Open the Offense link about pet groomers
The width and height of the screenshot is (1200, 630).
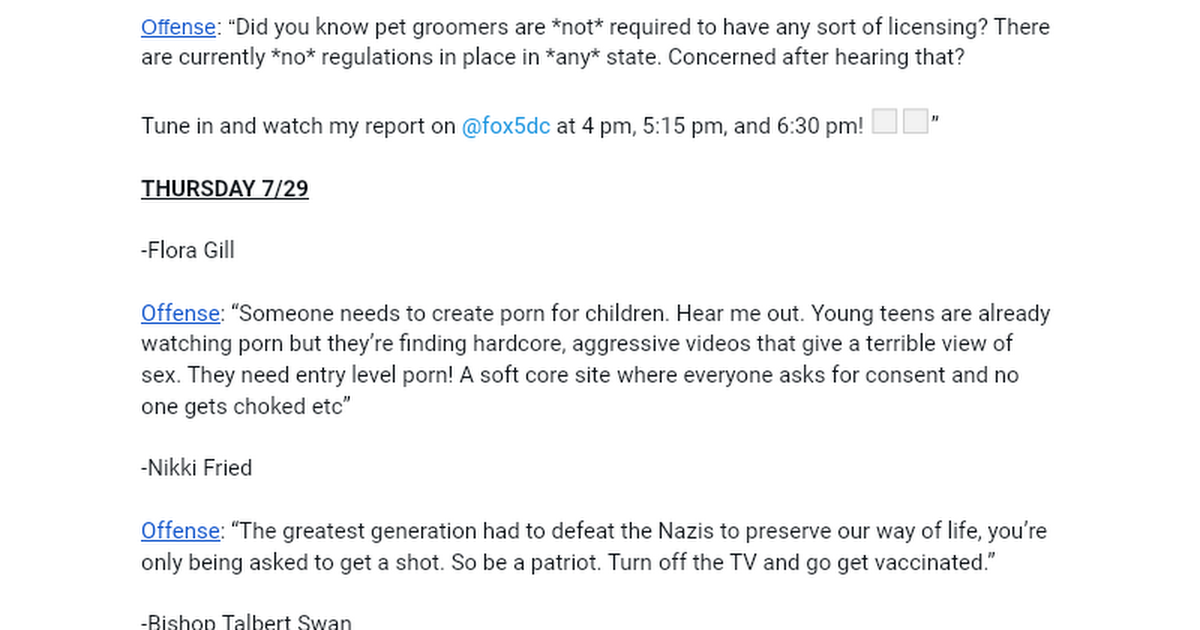[x=180, y=27]
